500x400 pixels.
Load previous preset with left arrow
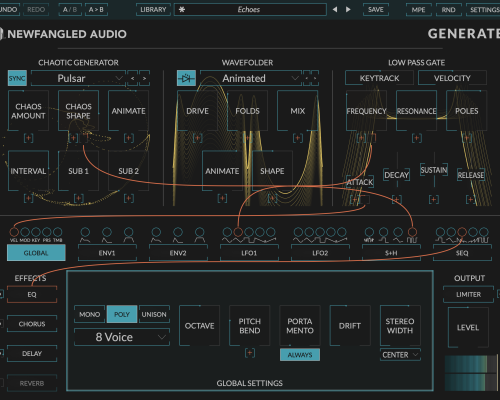tap(335, 9)
